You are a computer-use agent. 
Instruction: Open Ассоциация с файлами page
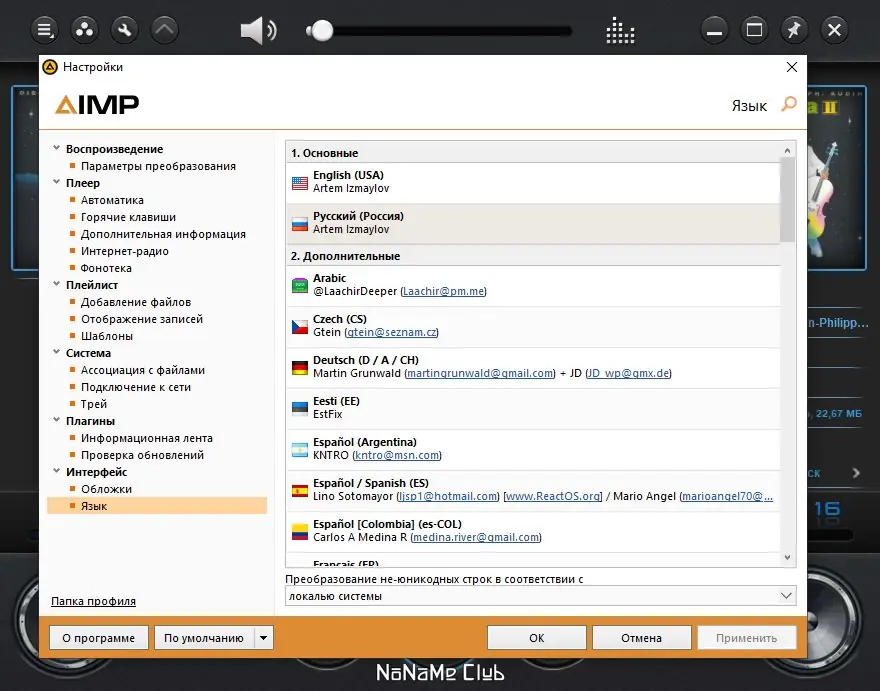coord(143,370)
